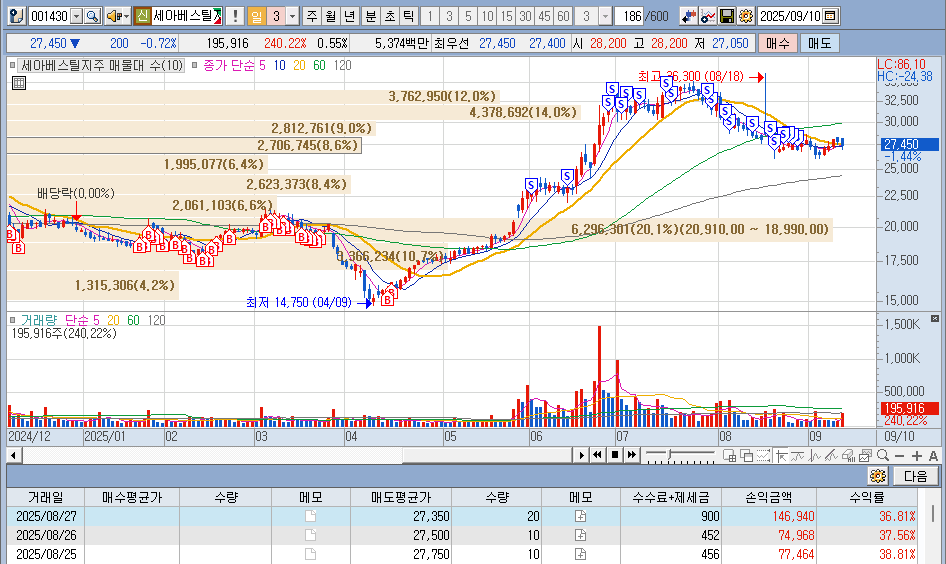Shrink the chart with the minus icon

[900, 456]
